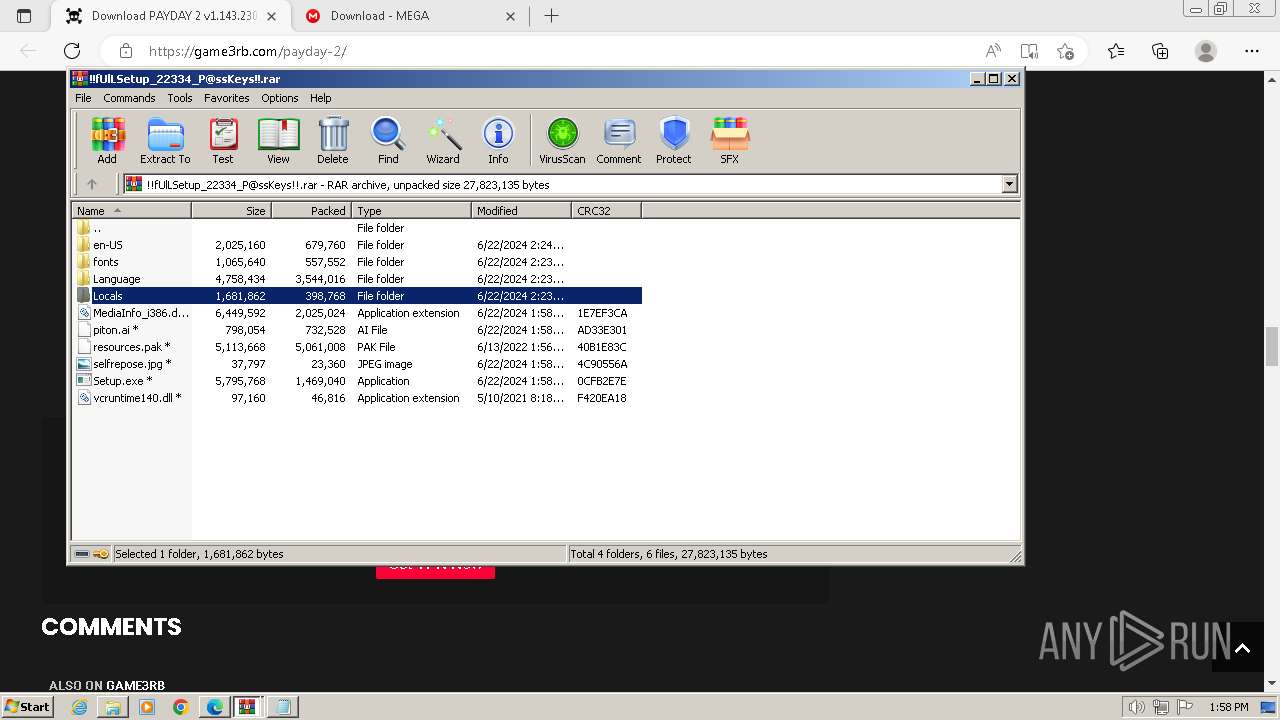
Task: Click the View toolbar icon
Action: pyautogui.click(x=278, y=141)
